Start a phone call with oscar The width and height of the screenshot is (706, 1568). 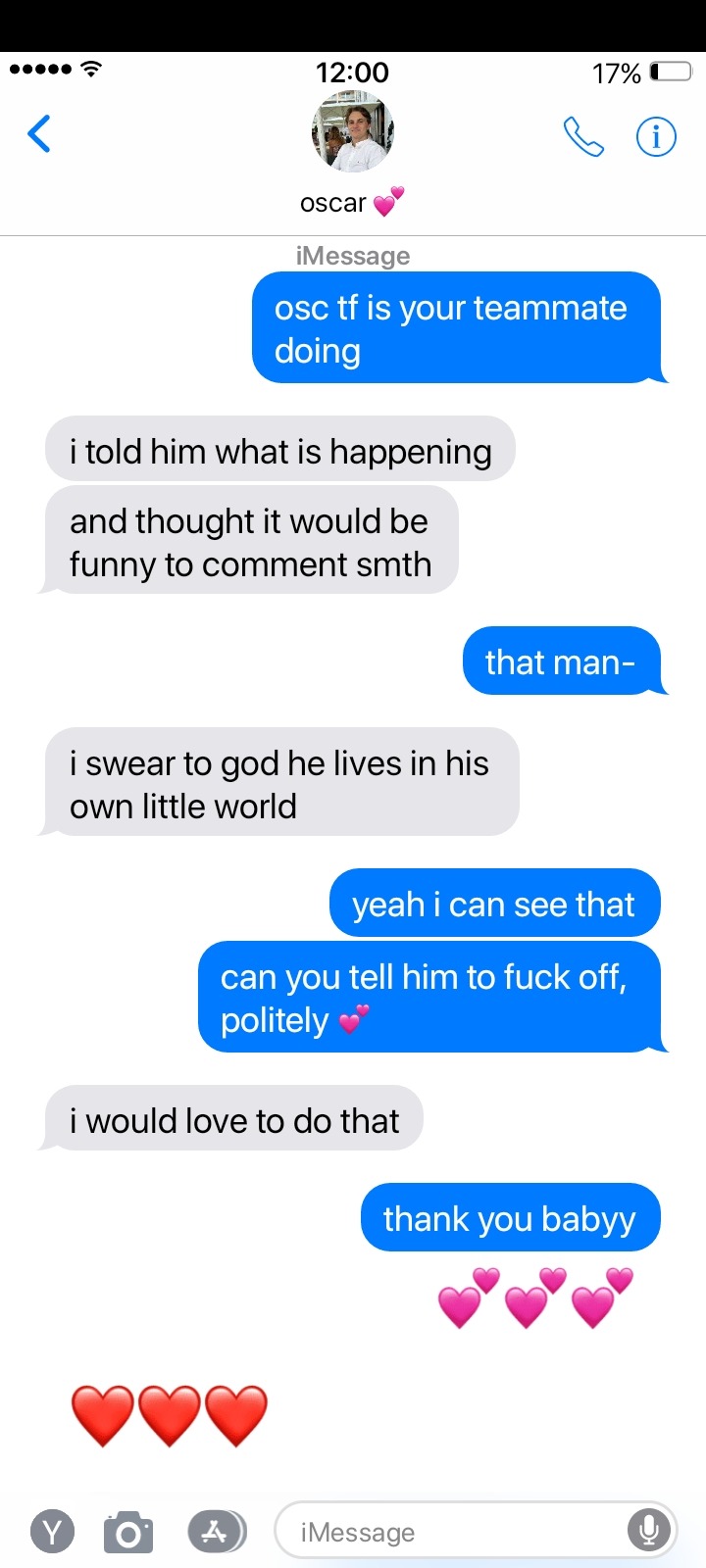click(x=583, y=137)
